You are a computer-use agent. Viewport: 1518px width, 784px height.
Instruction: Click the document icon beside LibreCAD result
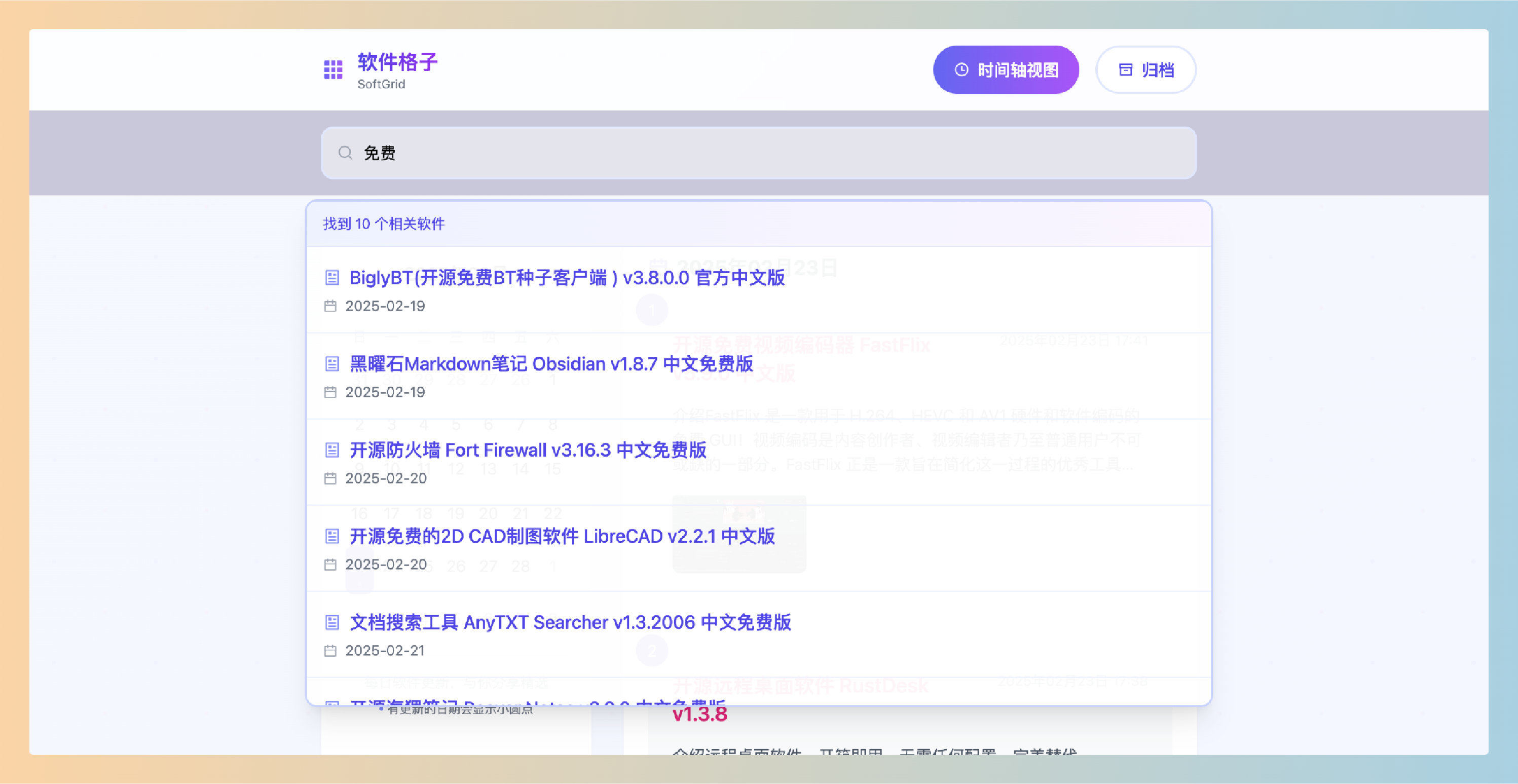coord(332,536)
